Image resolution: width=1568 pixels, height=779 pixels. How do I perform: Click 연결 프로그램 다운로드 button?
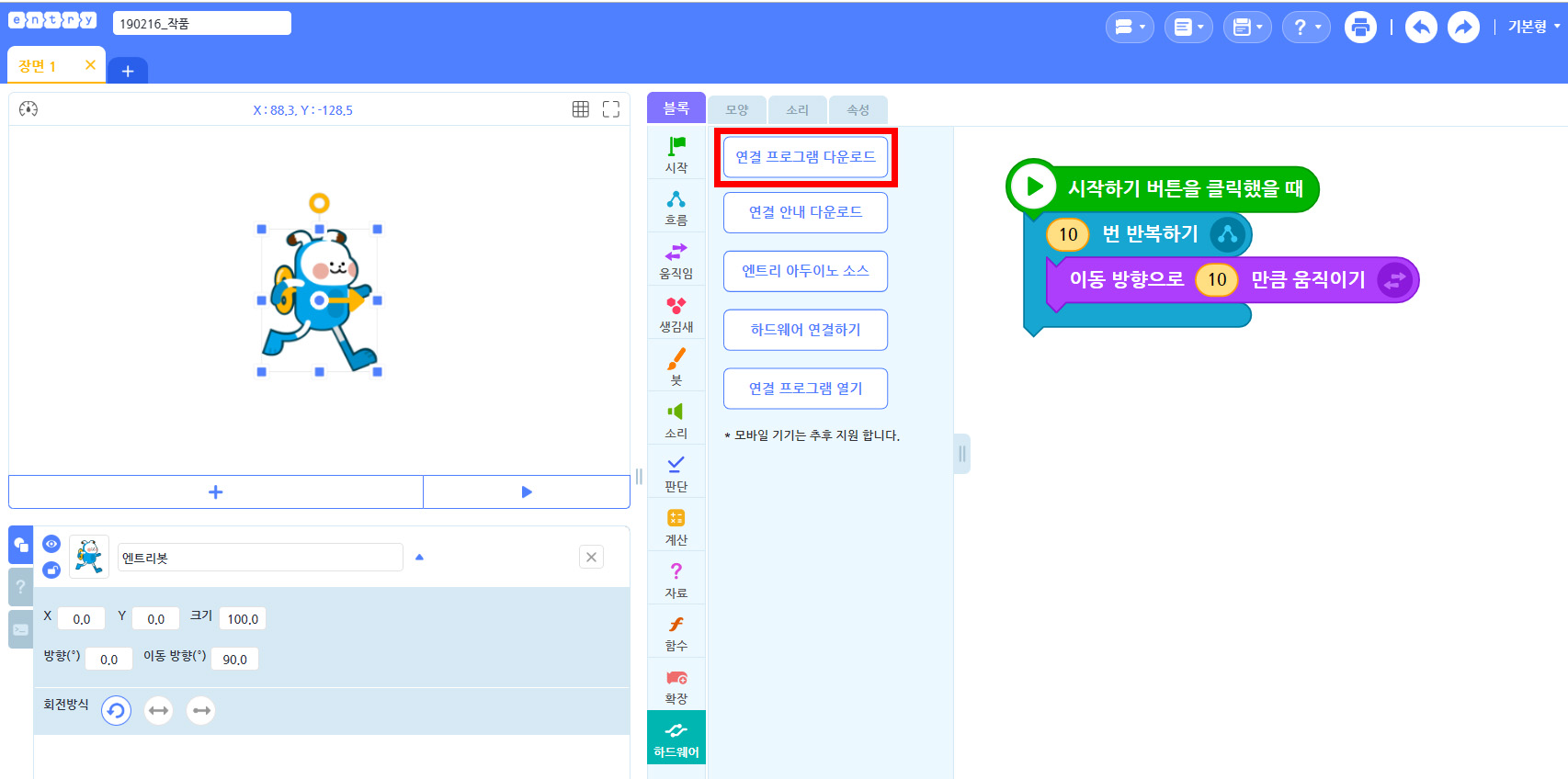[x=806, y=157]
